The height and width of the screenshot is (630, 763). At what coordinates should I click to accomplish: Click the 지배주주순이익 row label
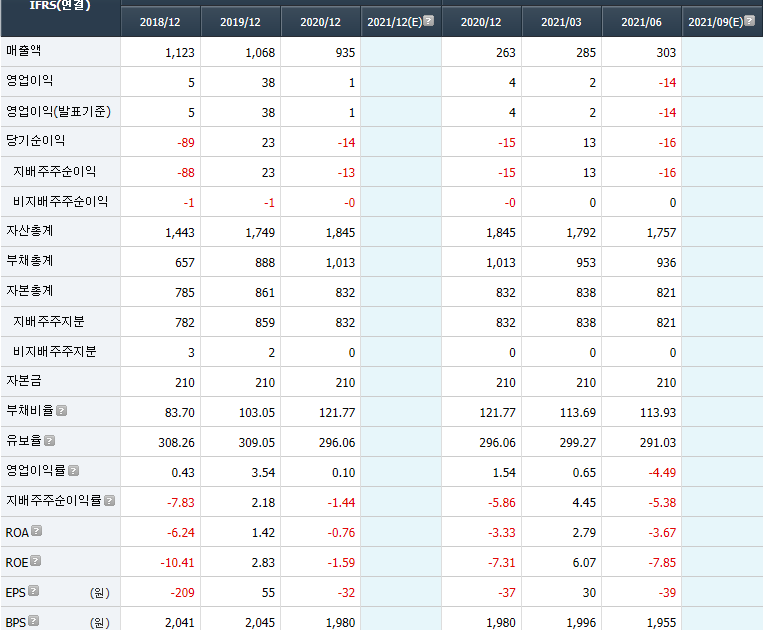pyautogui.click(x=54, y=171)
